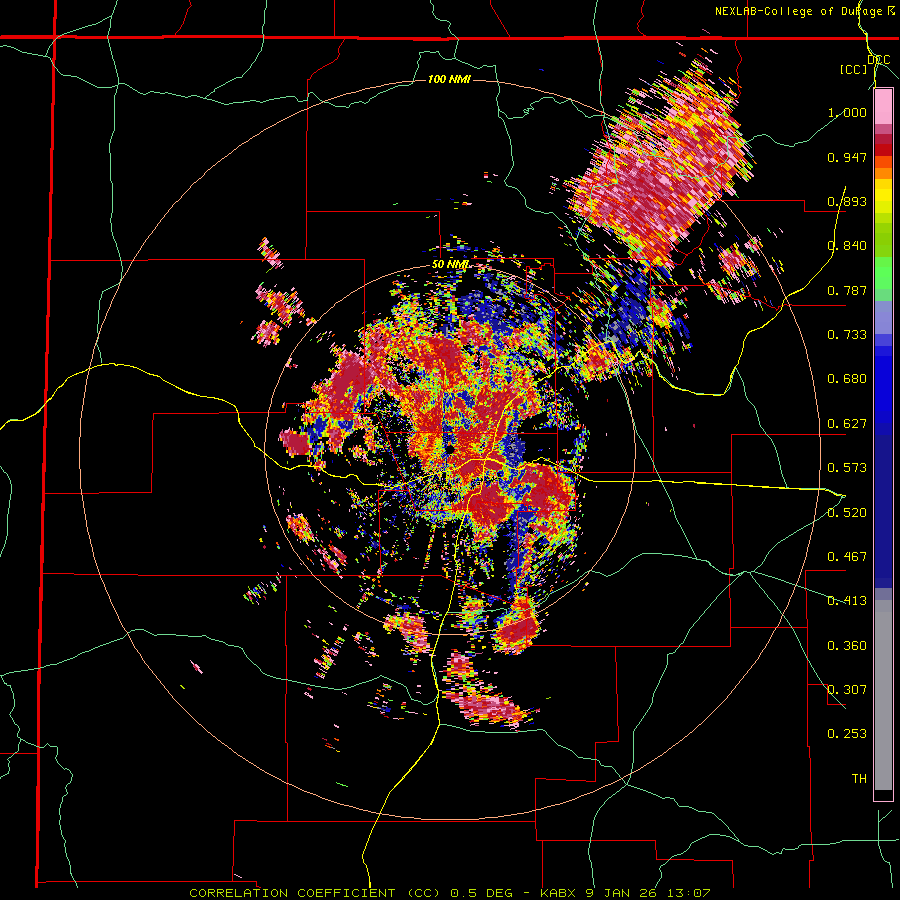The width and height of the screenshot is (900, 900).
Task: Click the 0.307 legend value
Action: click(847, 690)
